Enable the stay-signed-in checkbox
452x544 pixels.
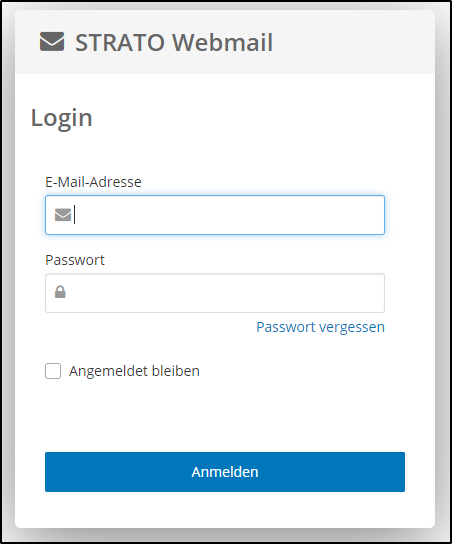click(53, 371)
